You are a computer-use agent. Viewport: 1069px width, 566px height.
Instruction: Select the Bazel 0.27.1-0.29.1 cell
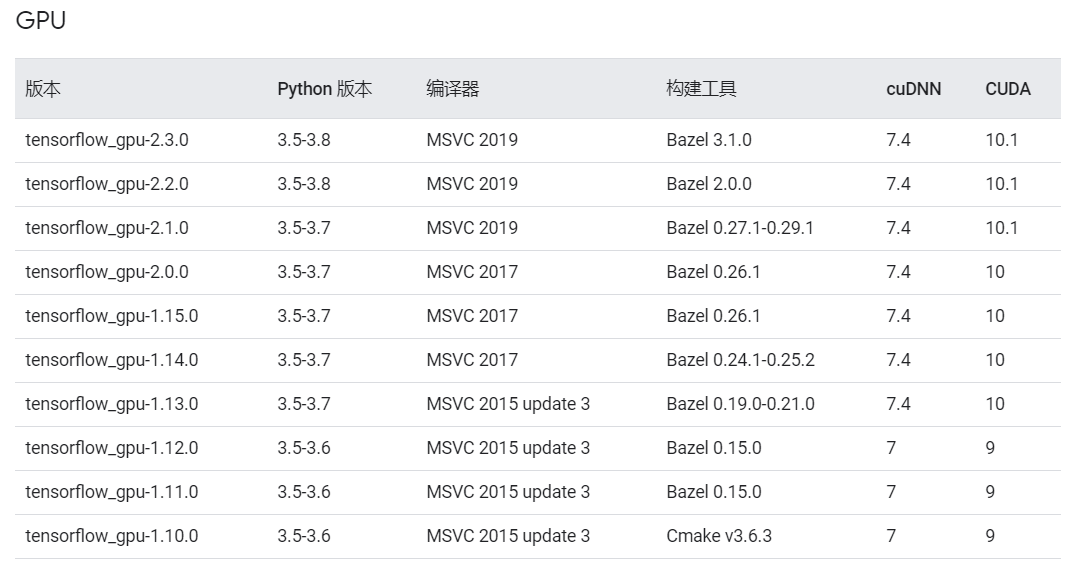739,228
